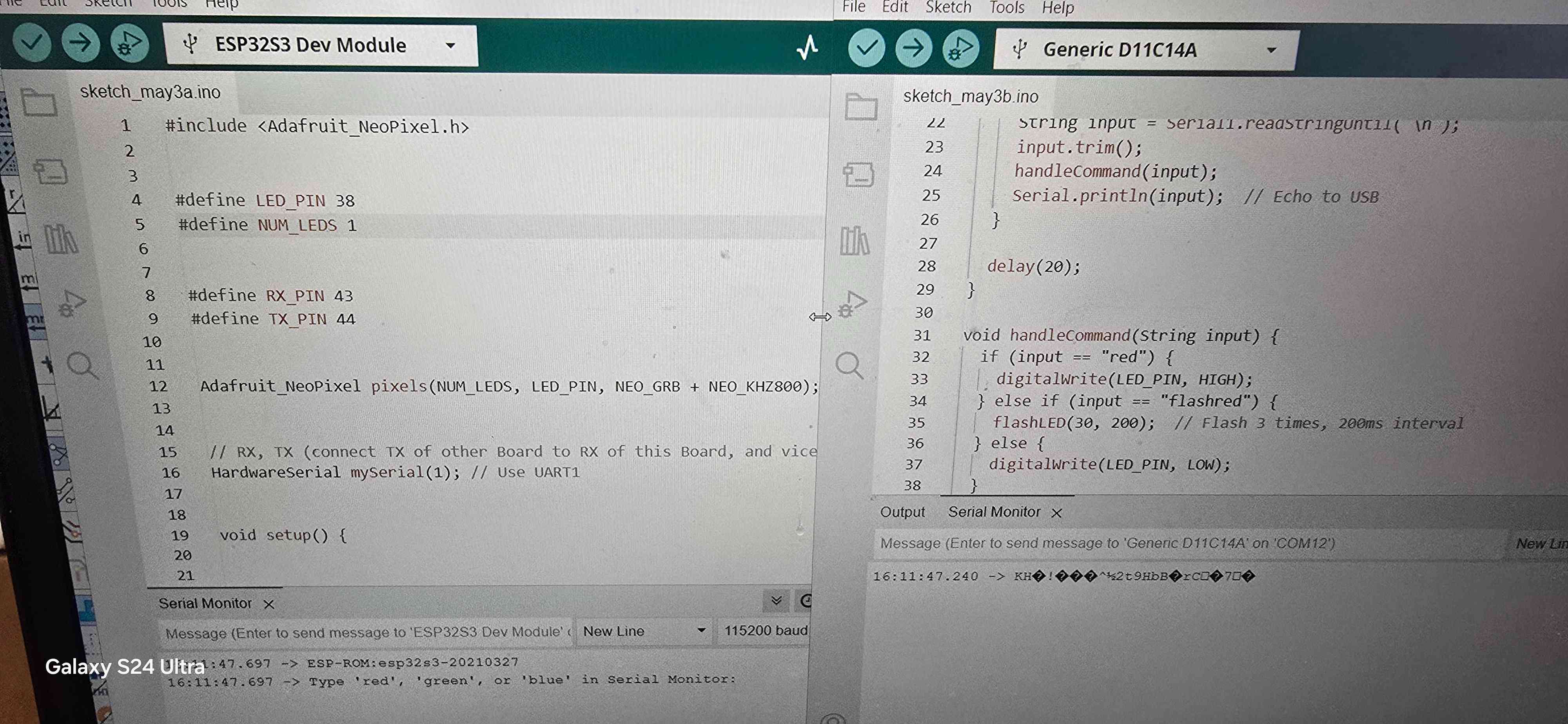Click line 19 'void setup() {'
This screenshot has width=1568, height=724.
(283, 535)
